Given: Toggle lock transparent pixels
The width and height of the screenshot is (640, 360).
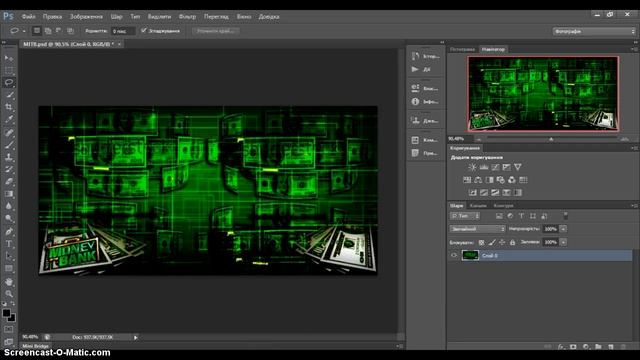Looking at the screenshot, I should 481,242.
